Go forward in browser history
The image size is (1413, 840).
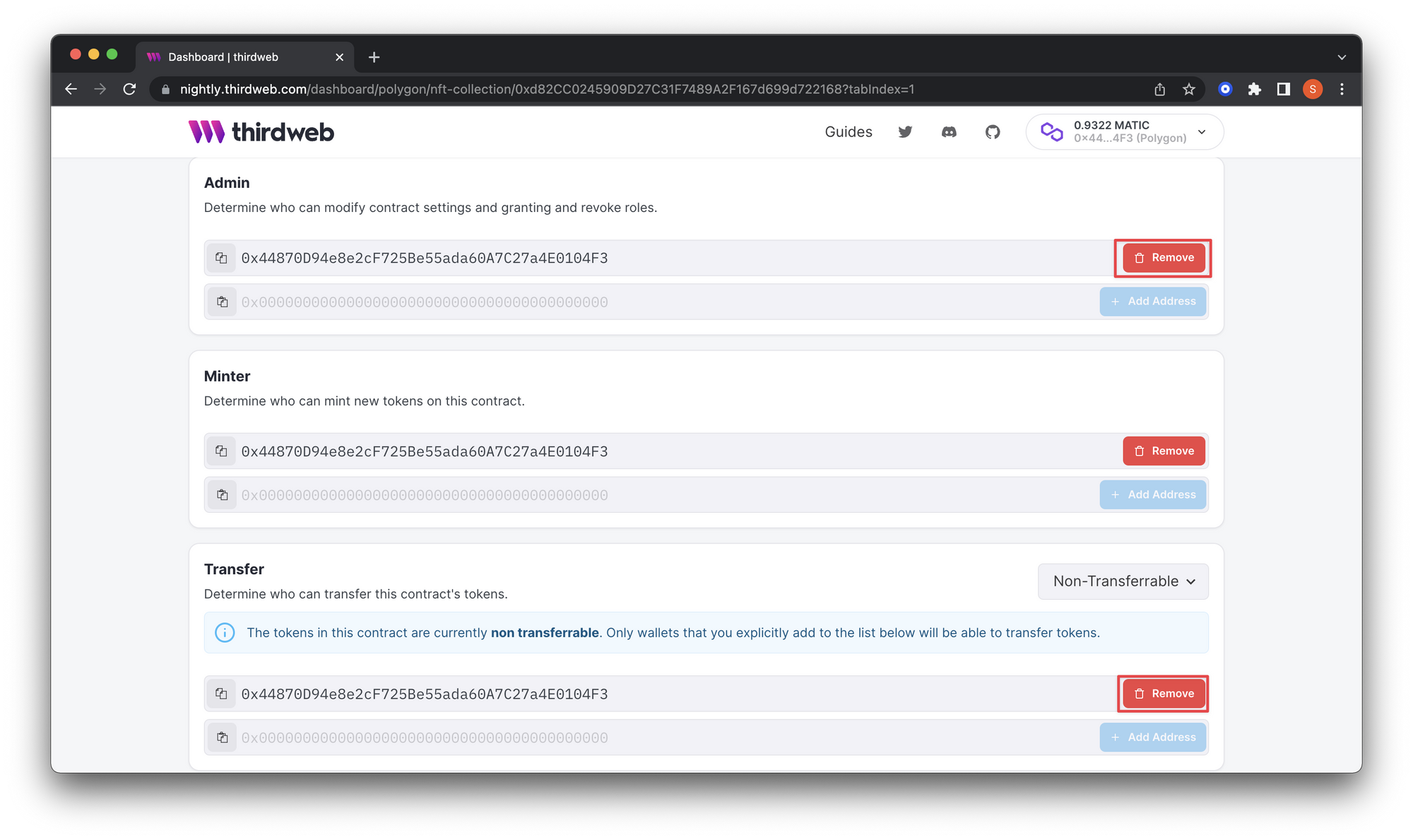coord(100,89)
